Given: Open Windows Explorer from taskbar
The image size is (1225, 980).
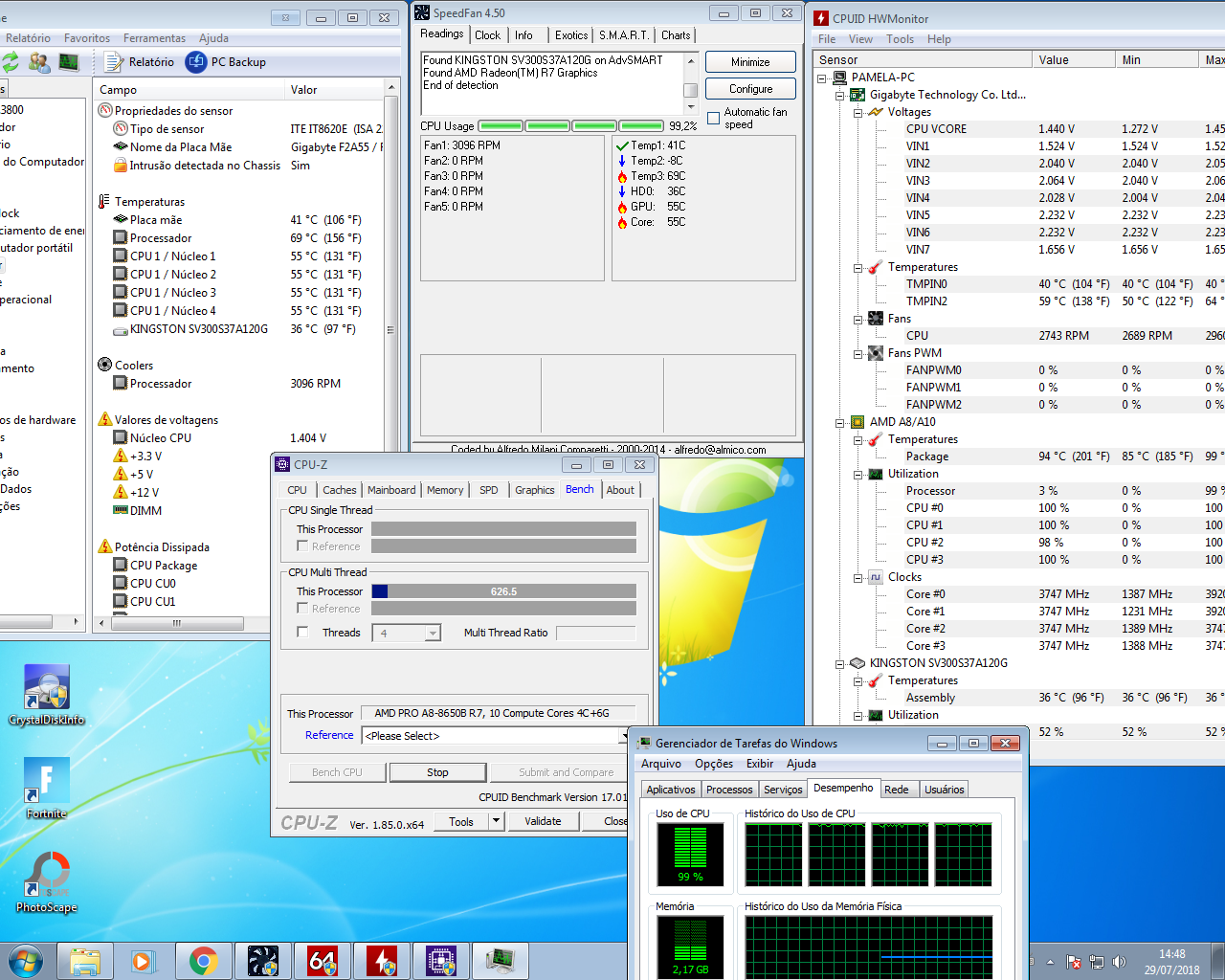Looking at the screenshot, I should click(85, 961).
